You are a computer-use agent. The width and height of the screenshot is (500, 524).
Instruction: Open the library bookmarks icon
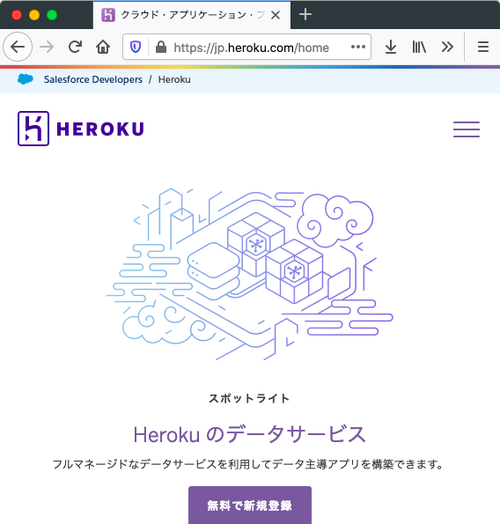pyautogui.click(x=419, y=47)
